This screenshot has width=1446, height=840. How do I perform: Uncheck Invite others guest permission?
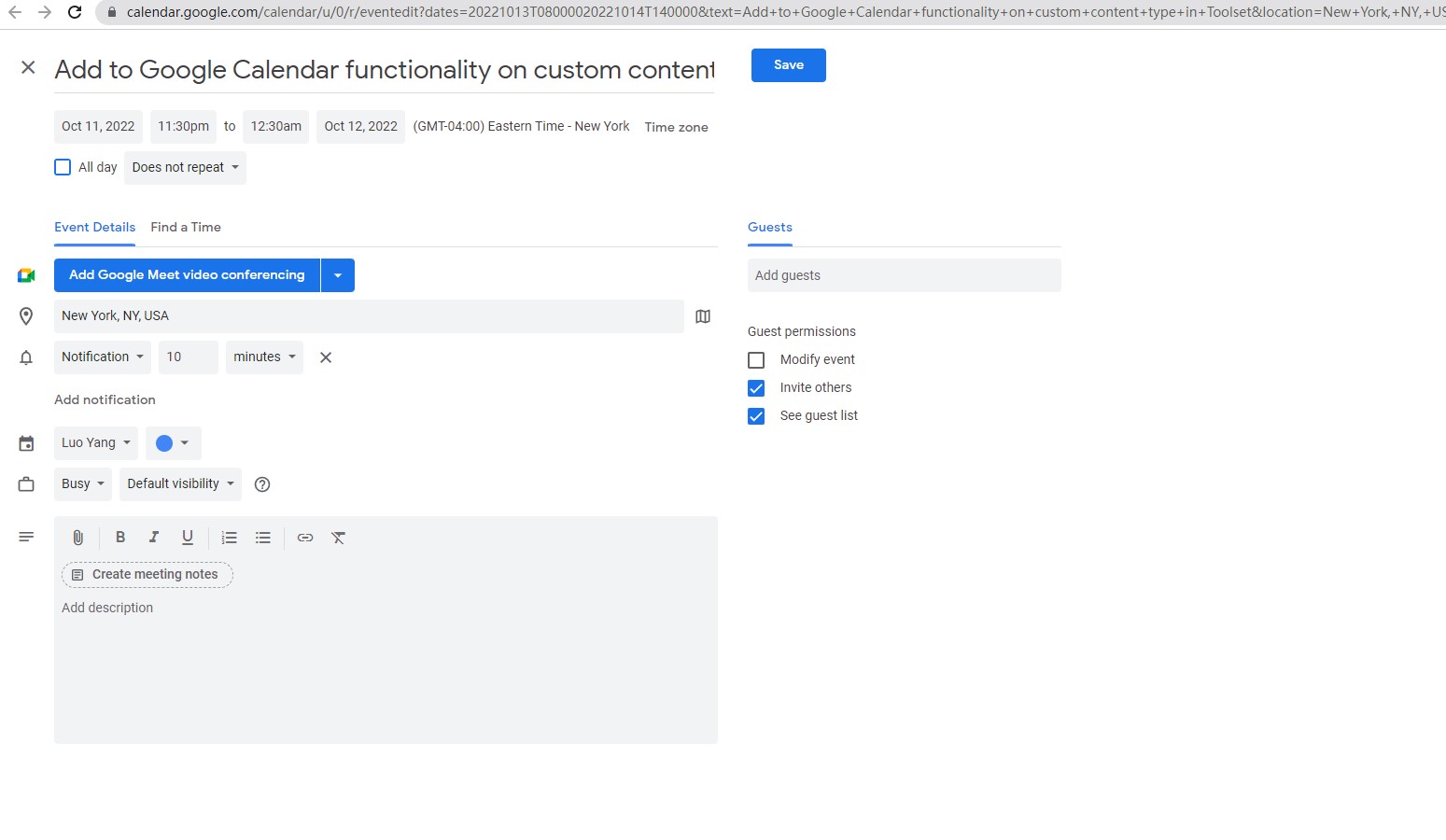click(x=756, y=388)
